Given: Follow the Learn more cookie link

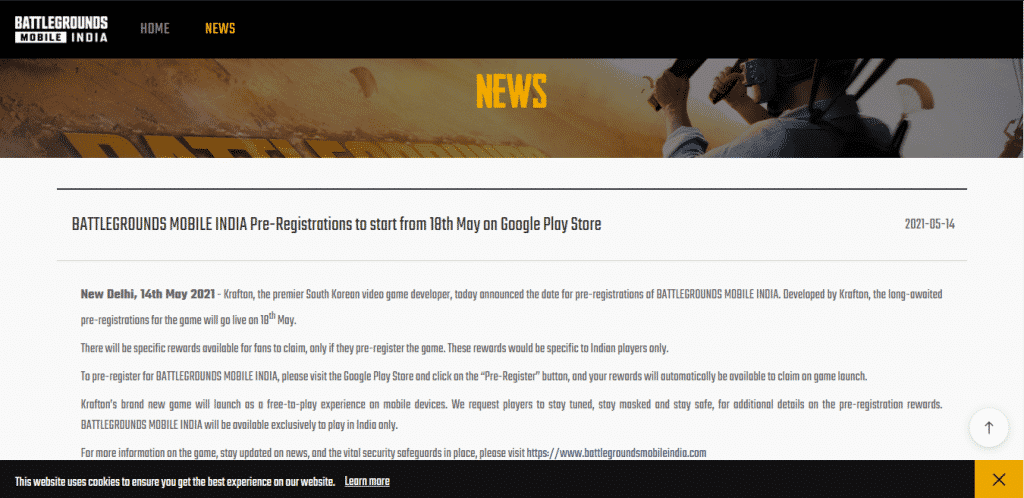Looking at the screenshot, I should (367, 482).
